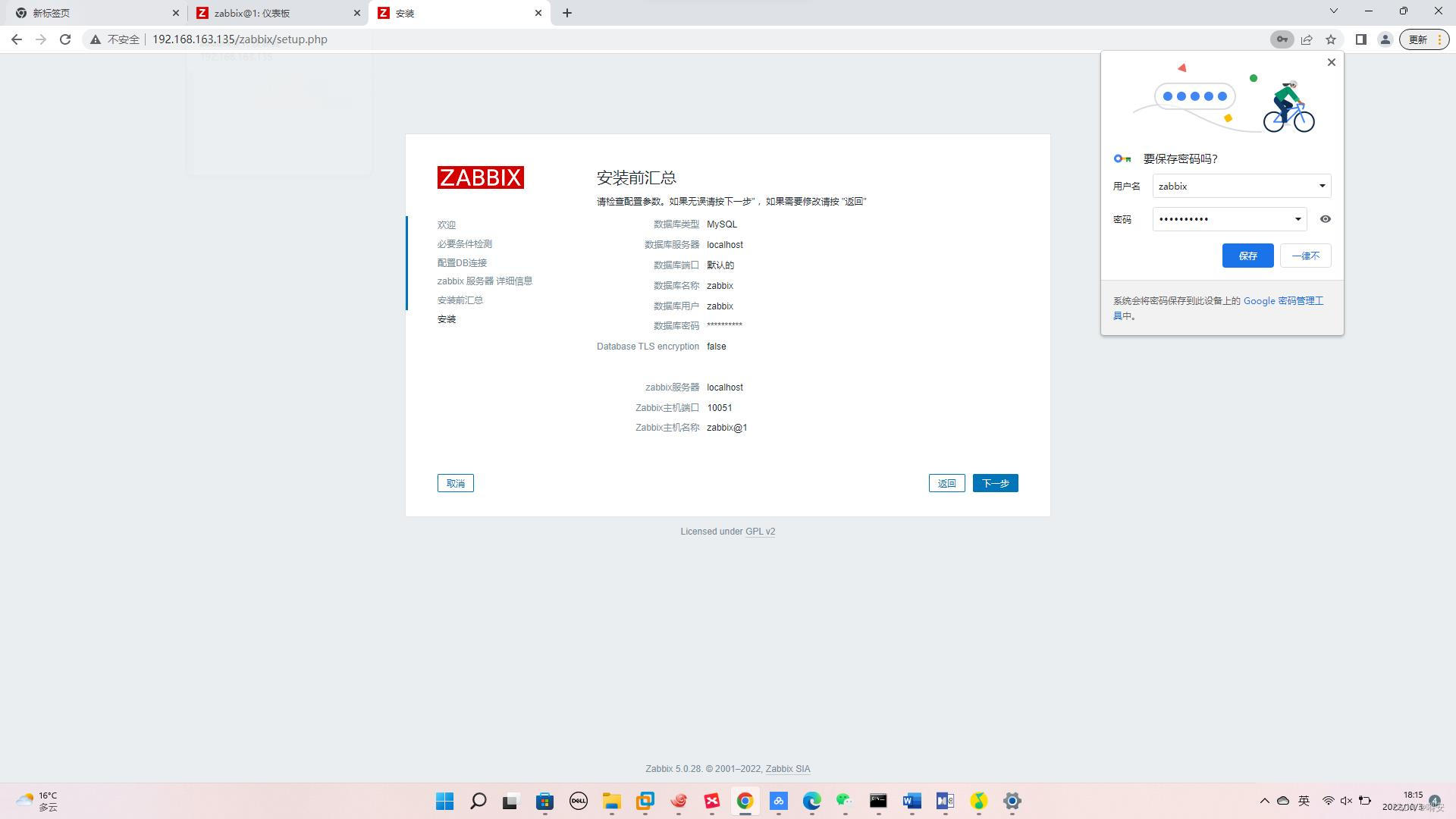Close the 新标签页 tab
1456x819 pixels.
point(176,13)
